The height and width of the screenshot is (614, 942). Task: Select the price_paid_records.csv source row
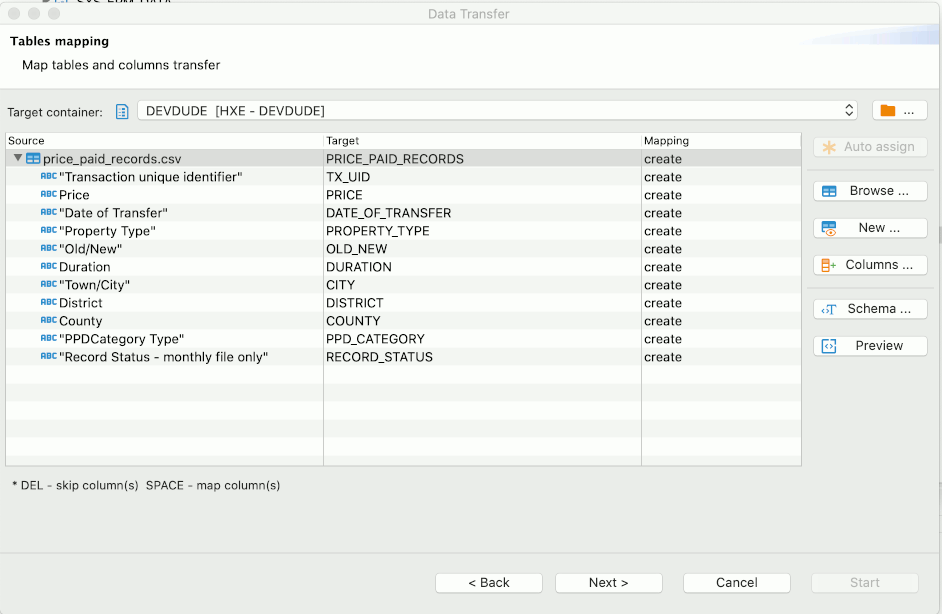[x=165, y=159]
